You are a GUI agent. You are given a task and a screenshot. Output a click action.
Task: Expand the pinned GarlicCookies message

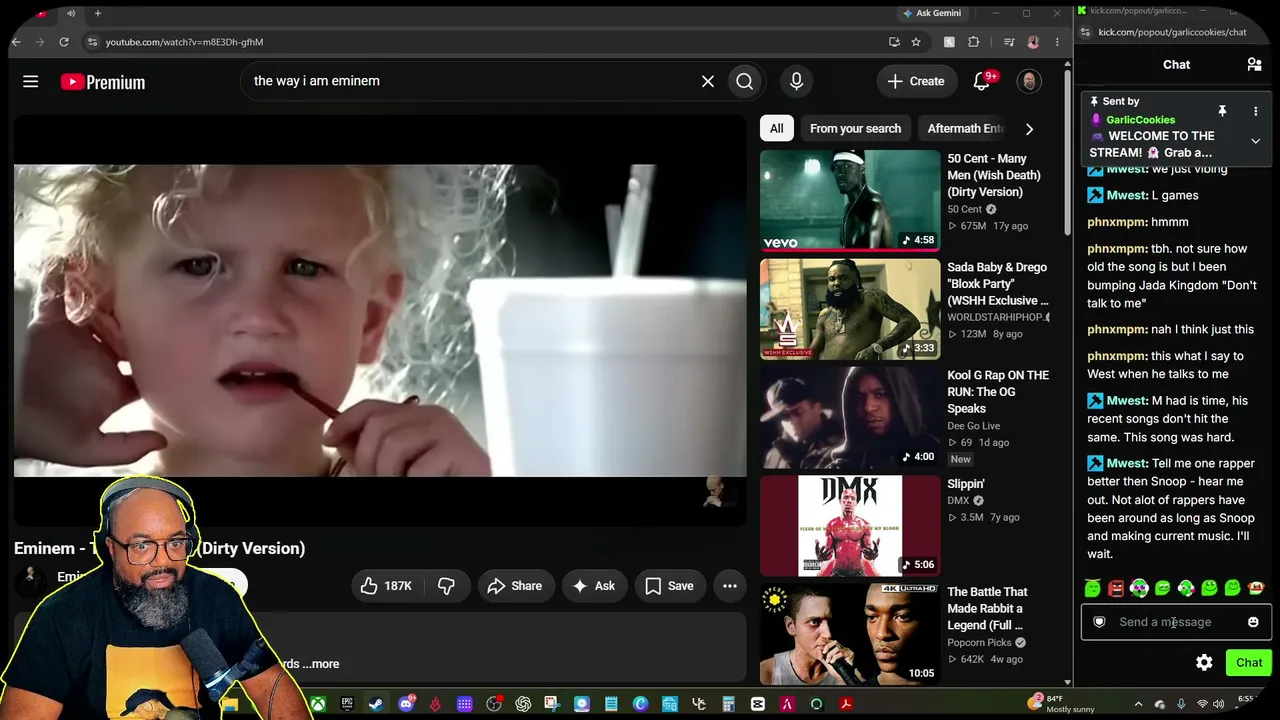(x=1255, y=141)
